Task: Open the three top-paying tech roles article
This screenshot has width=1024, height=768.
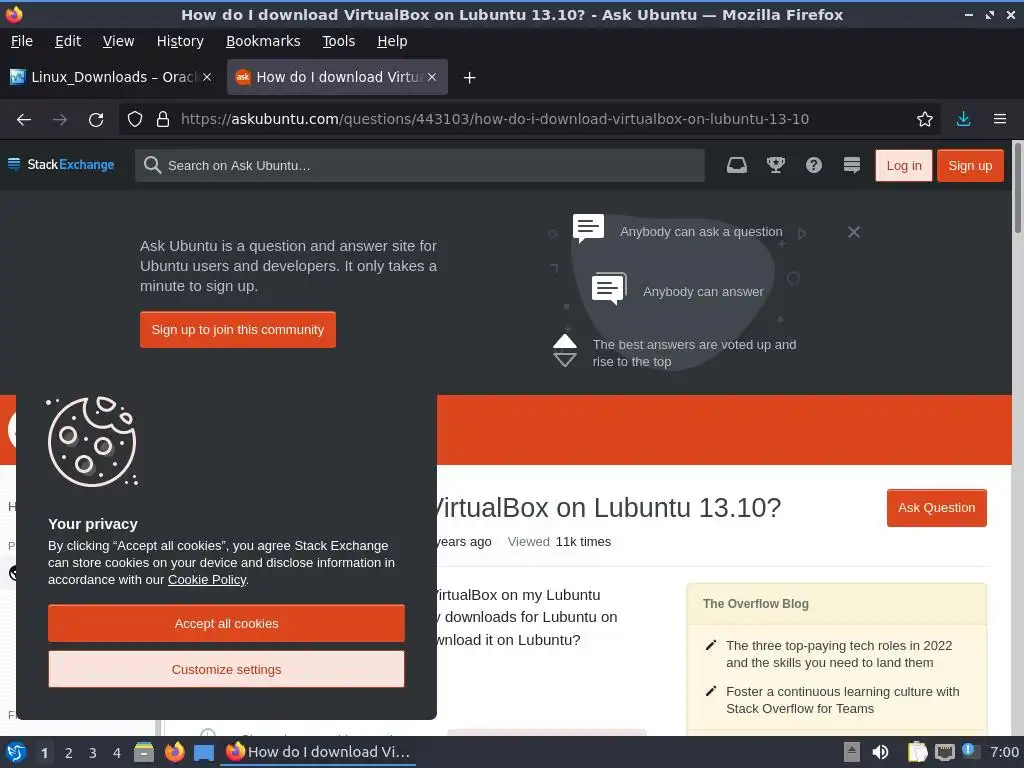Action: pyautogui.click(x=839, y=654)
